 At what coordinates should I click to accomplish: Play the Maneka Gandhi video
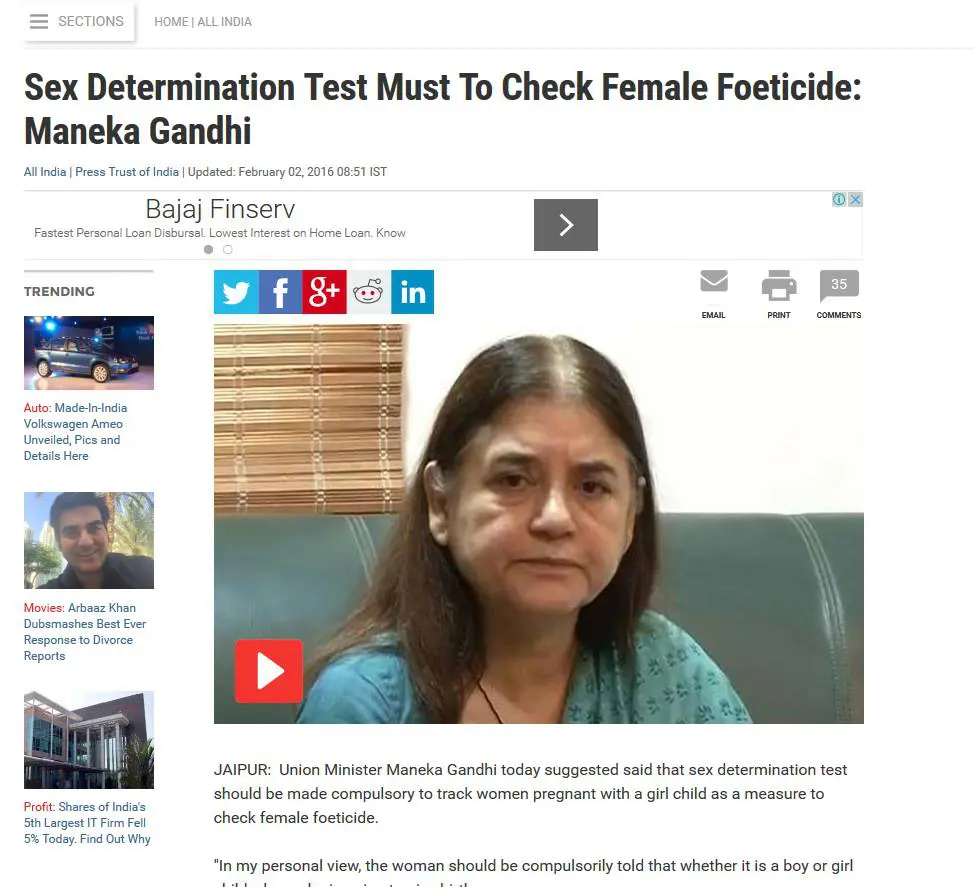[x=269, y=671]
